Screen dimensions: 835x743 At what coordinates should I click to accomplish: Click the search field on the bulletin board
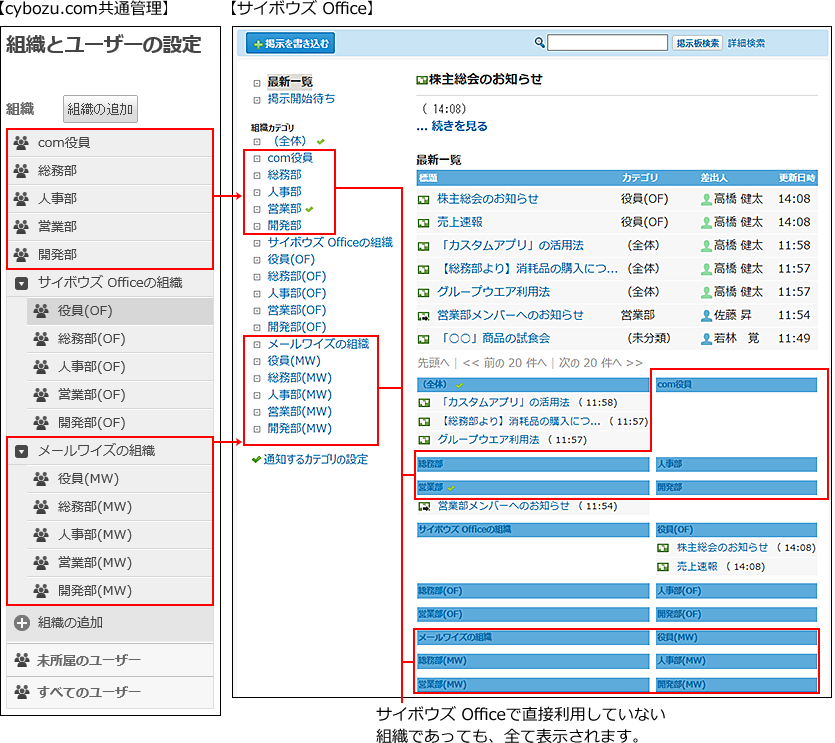(x=607, y=43)
